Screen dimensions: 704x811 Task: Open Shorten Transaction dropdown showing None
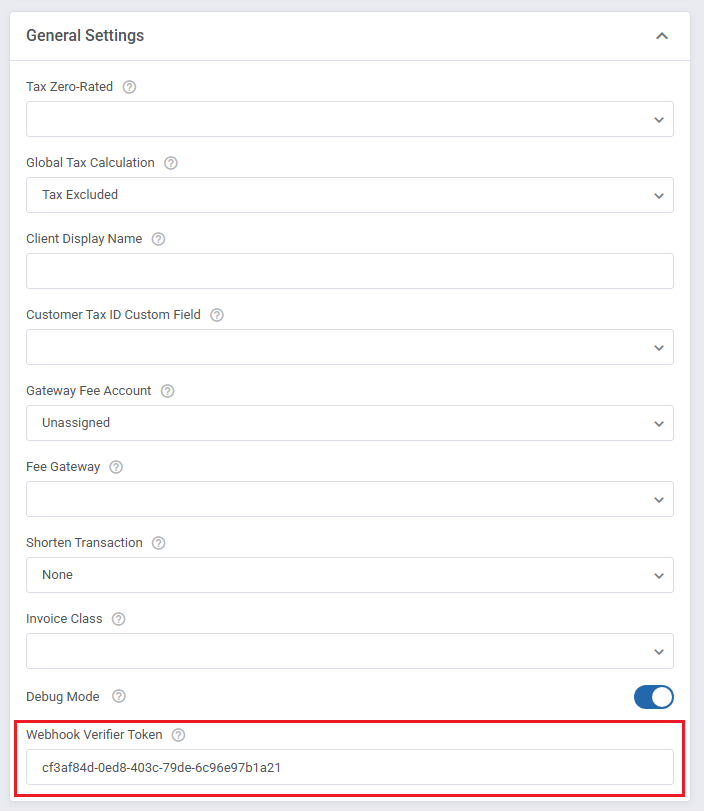tap(350, 575)
